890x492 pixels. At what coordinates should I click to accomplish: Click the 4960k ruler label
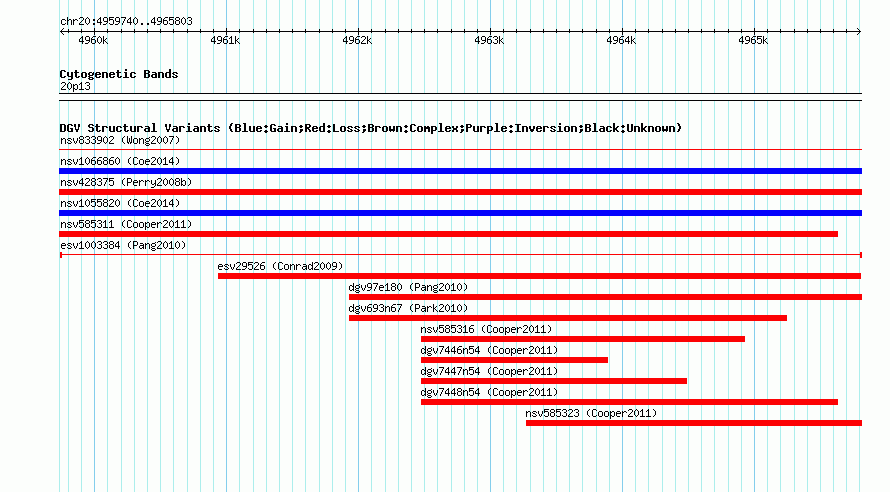click(93, 40)
